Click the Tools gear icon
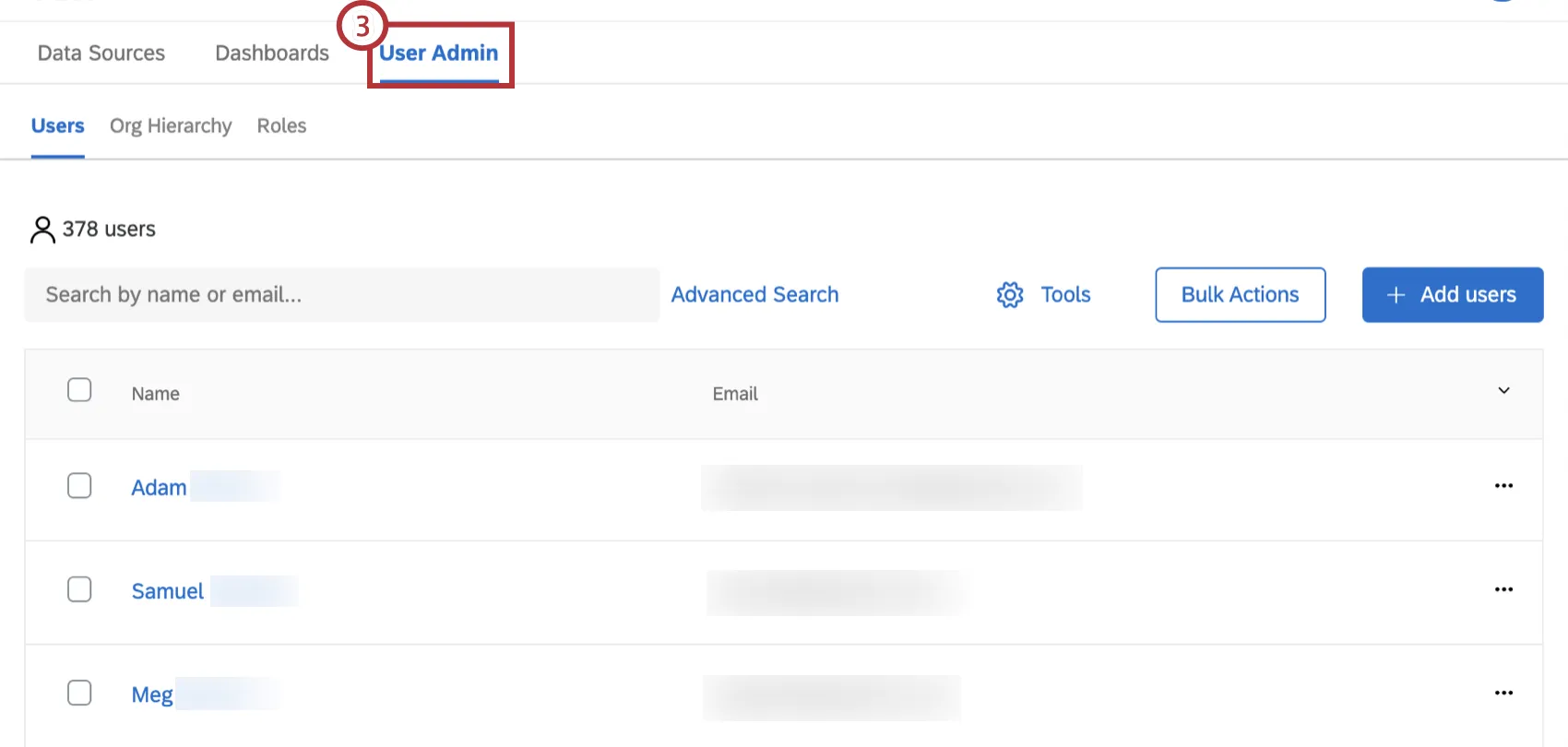 tap(1010, 295)
